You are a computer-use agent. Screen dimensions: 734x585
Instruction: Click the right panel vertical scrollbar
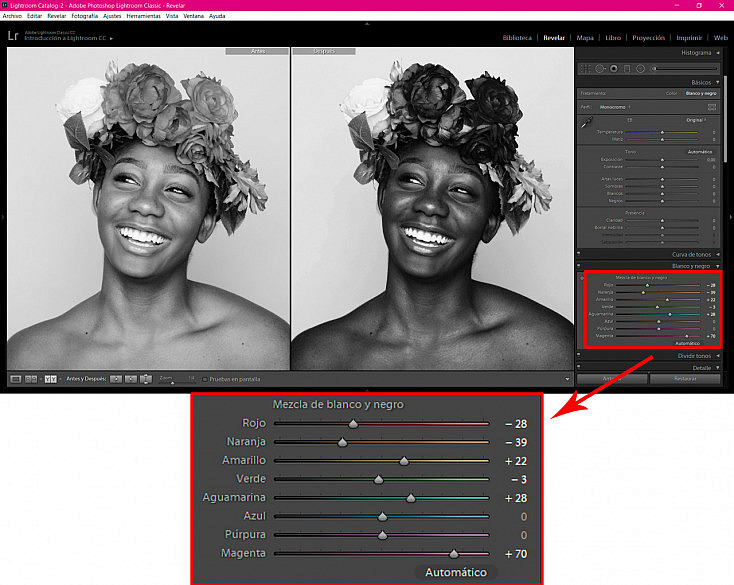[725, 119]
